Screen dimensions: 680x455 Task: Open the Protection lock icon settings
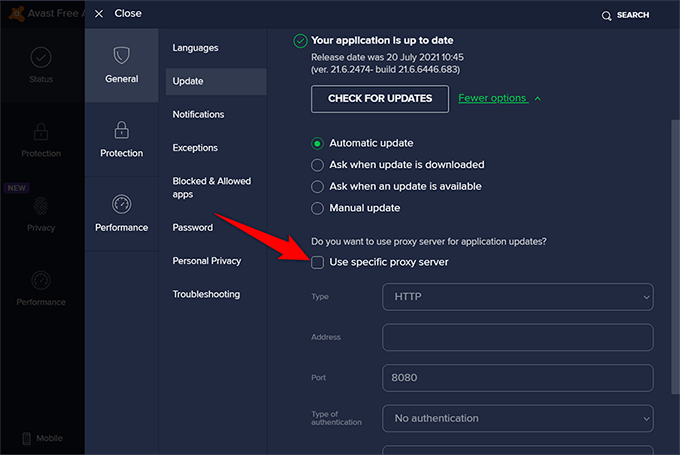click(x=121, y=130)
